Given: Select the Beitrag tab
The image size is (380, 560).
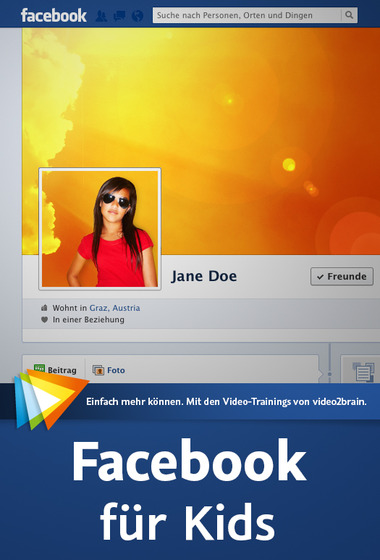Looking at the screenshot, I should click(x=55, y=370).
